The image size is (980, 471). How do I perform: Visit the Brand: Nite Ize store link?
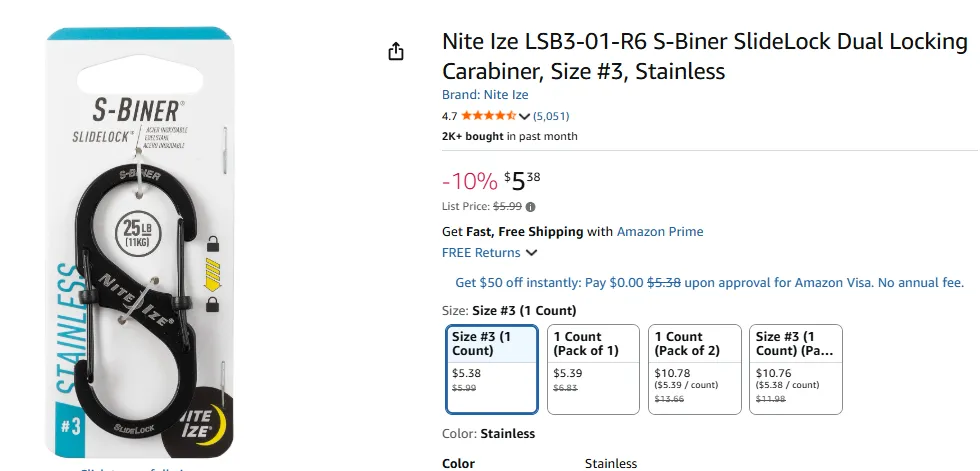point(485,95)
